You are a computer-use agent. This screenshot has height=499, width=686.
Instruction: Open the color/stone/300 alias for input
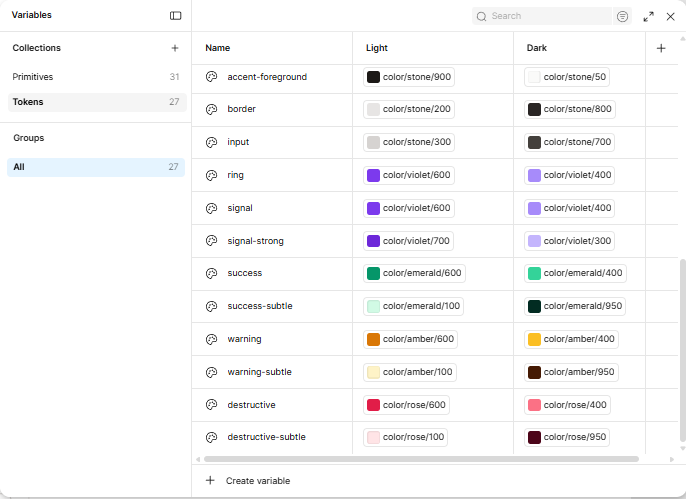coord(409,142)
